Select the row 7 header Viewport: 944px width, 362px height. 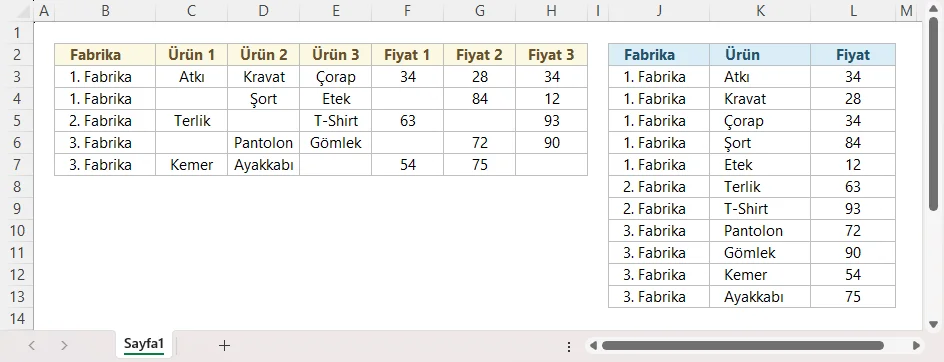click(x=17, y=165)
